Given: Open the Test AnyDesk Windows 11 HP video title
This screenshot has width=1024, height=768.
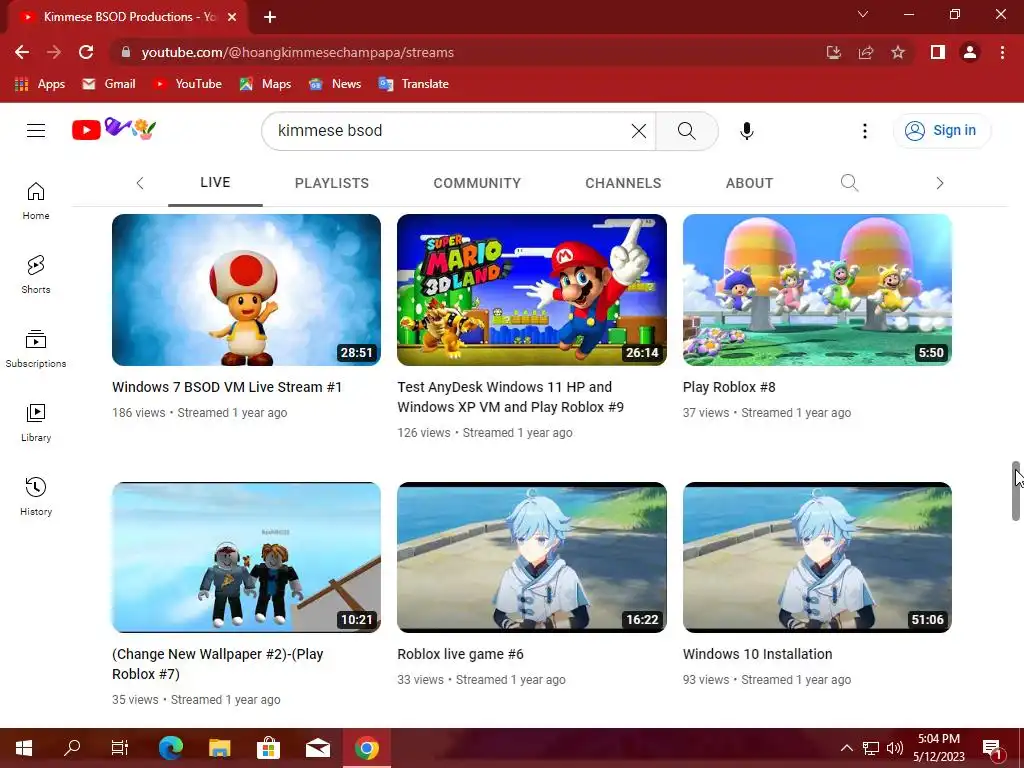Looking at the screenshot, I should coord(510,397).
